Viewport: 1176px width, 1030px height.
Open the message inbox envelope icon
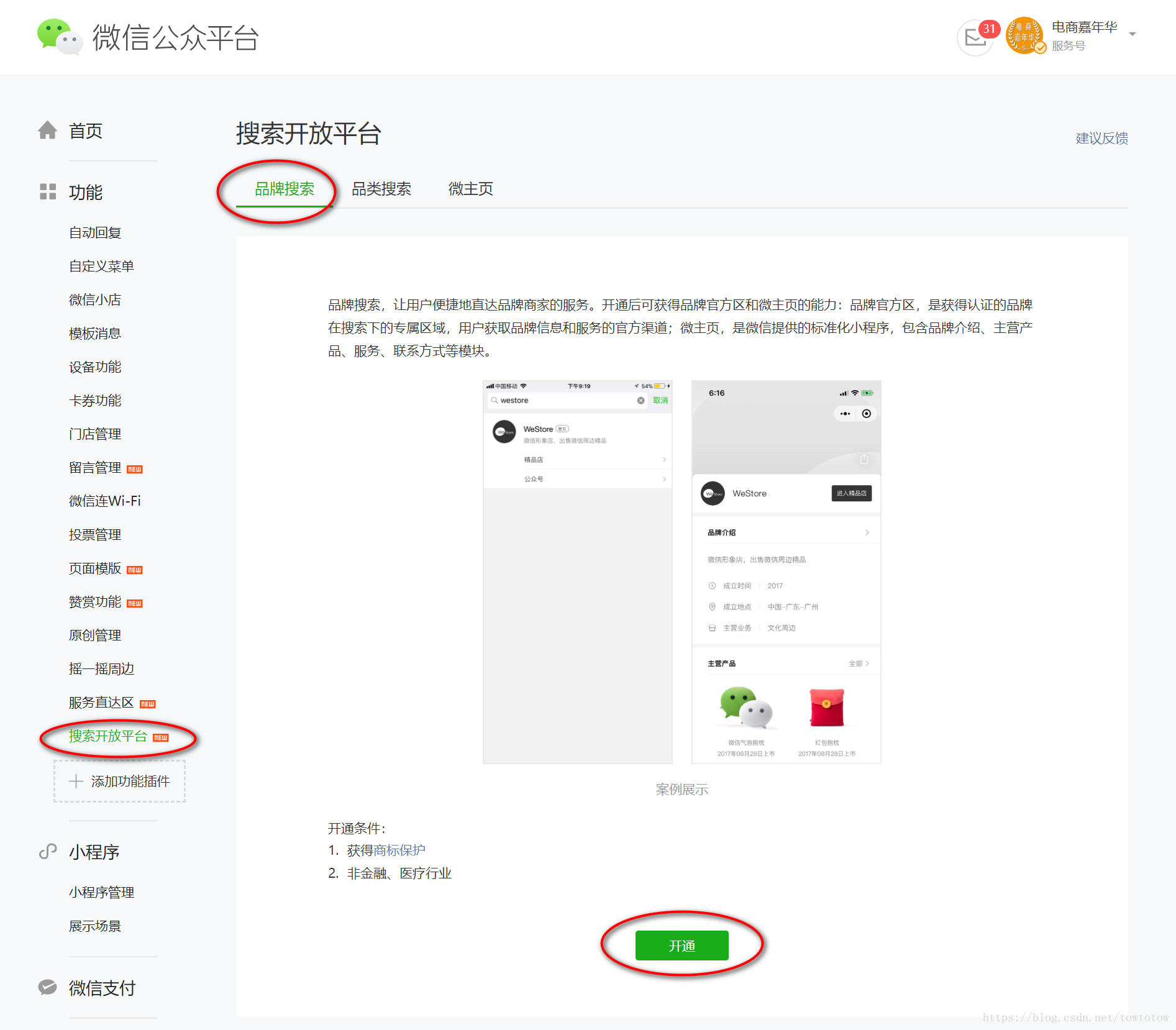click(975, 39)
